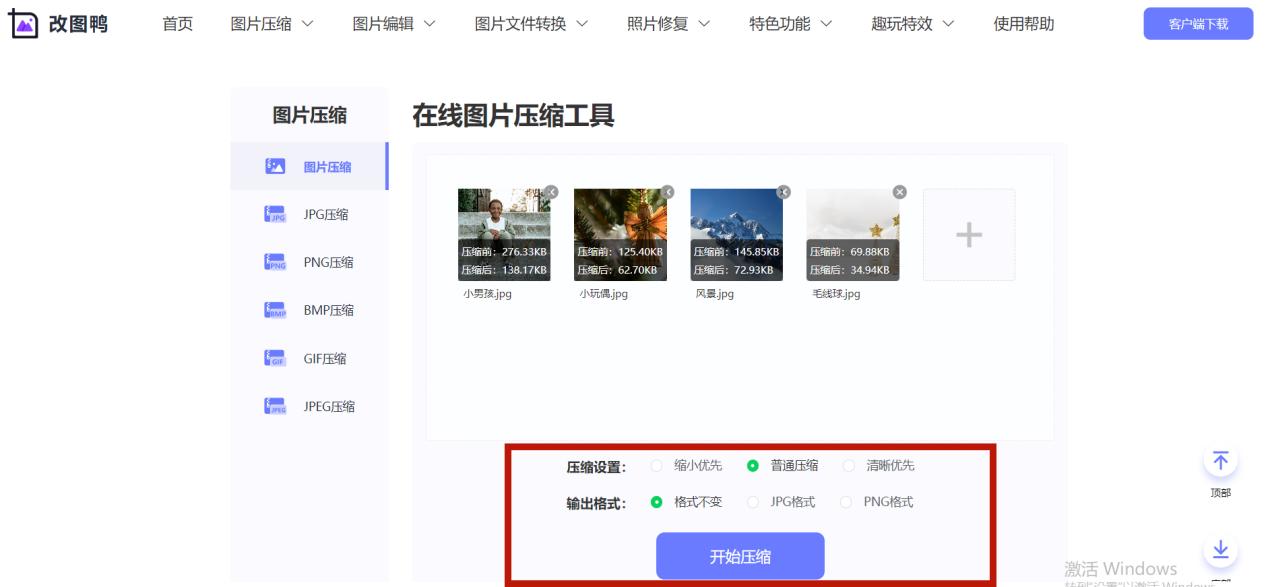Select the 缩小优先 compression setting

(655, 465)
